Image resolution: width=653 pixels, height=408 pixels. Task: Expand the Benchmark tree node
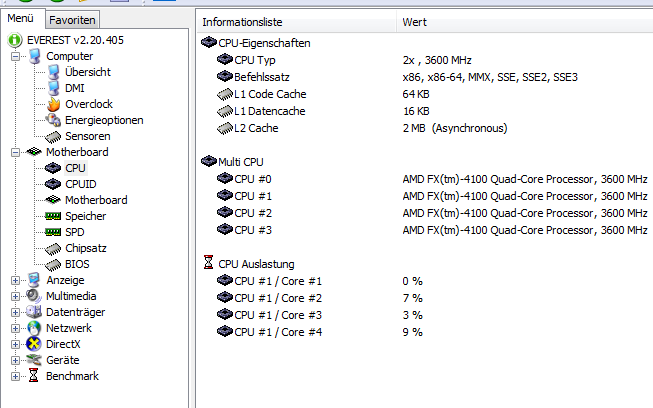[x=15, y=376]
